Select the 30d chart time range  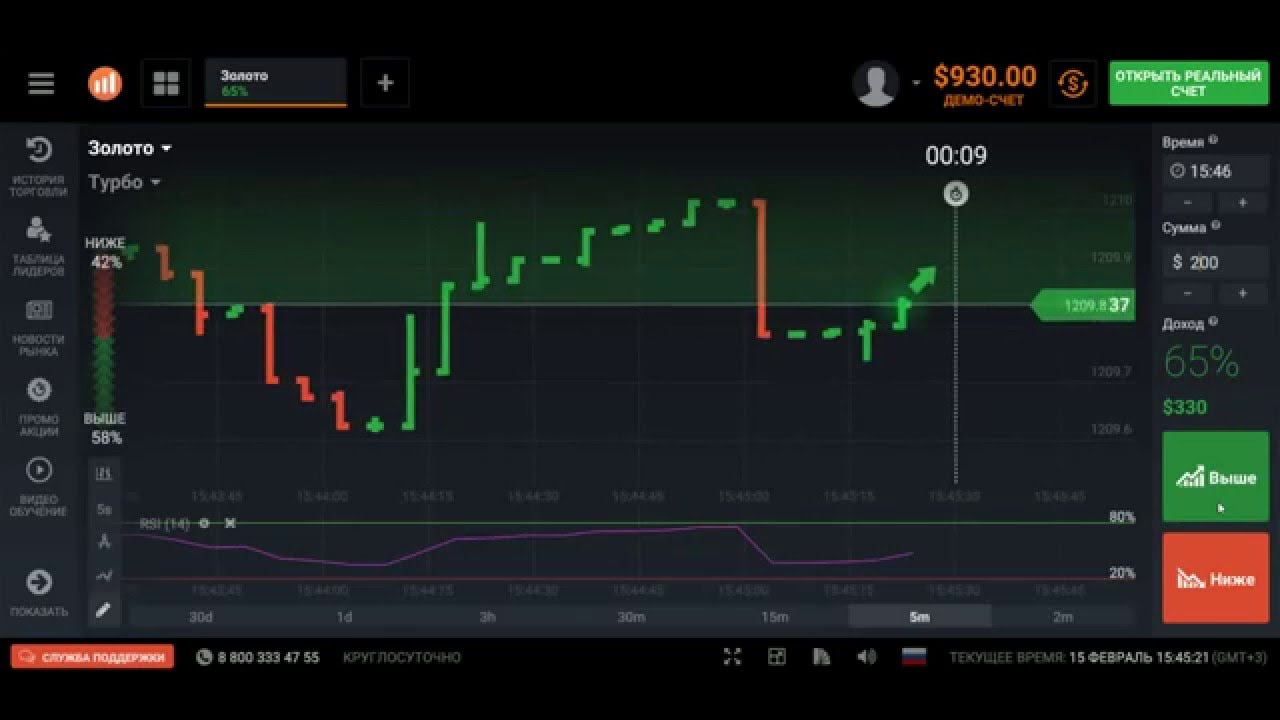(201, 617)
